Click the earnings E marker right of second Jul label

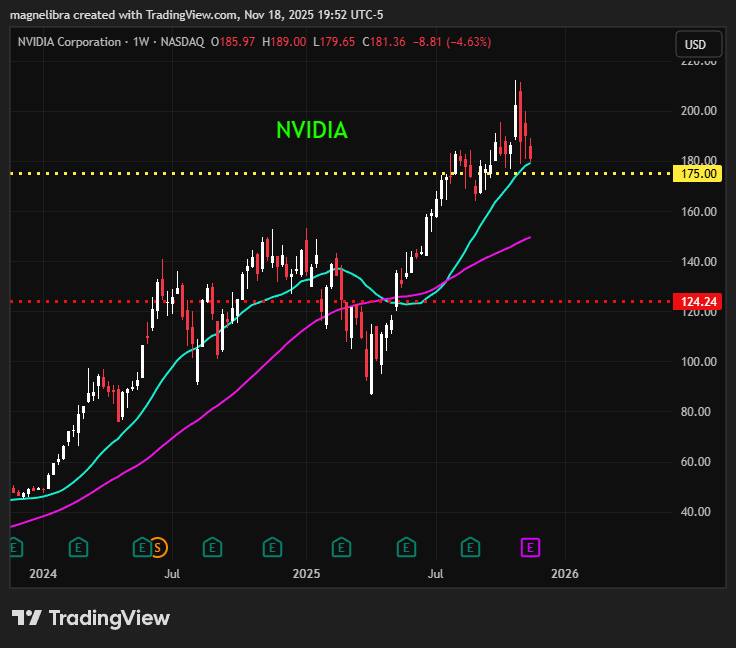coord(470,547)
